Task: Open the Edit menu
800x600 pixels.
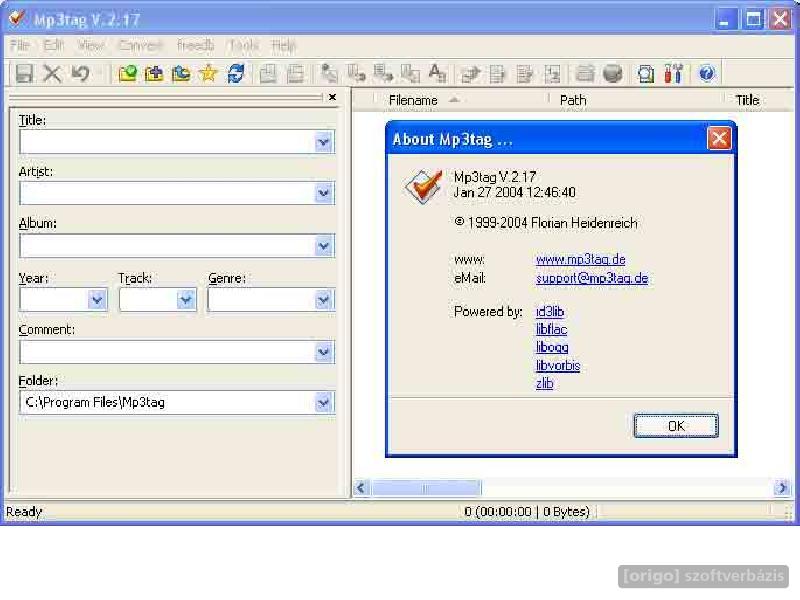Action: pyautogui.click(x=54, y=45)
